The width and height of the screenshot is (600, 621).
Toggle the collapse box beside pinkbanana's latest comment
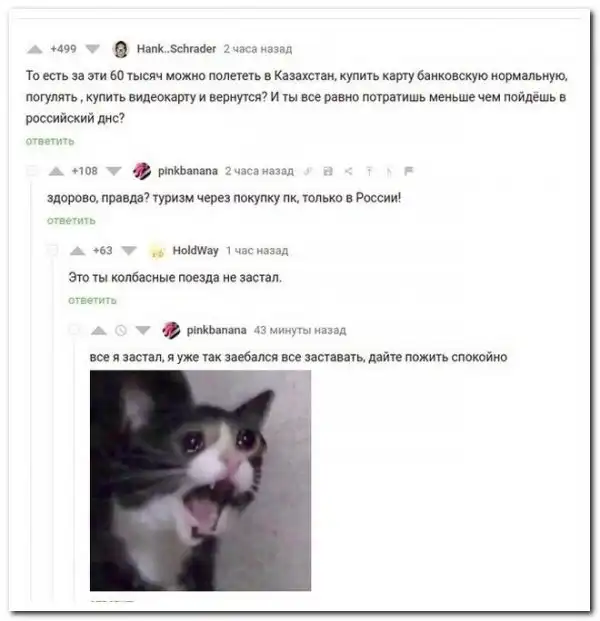[74, 330]
